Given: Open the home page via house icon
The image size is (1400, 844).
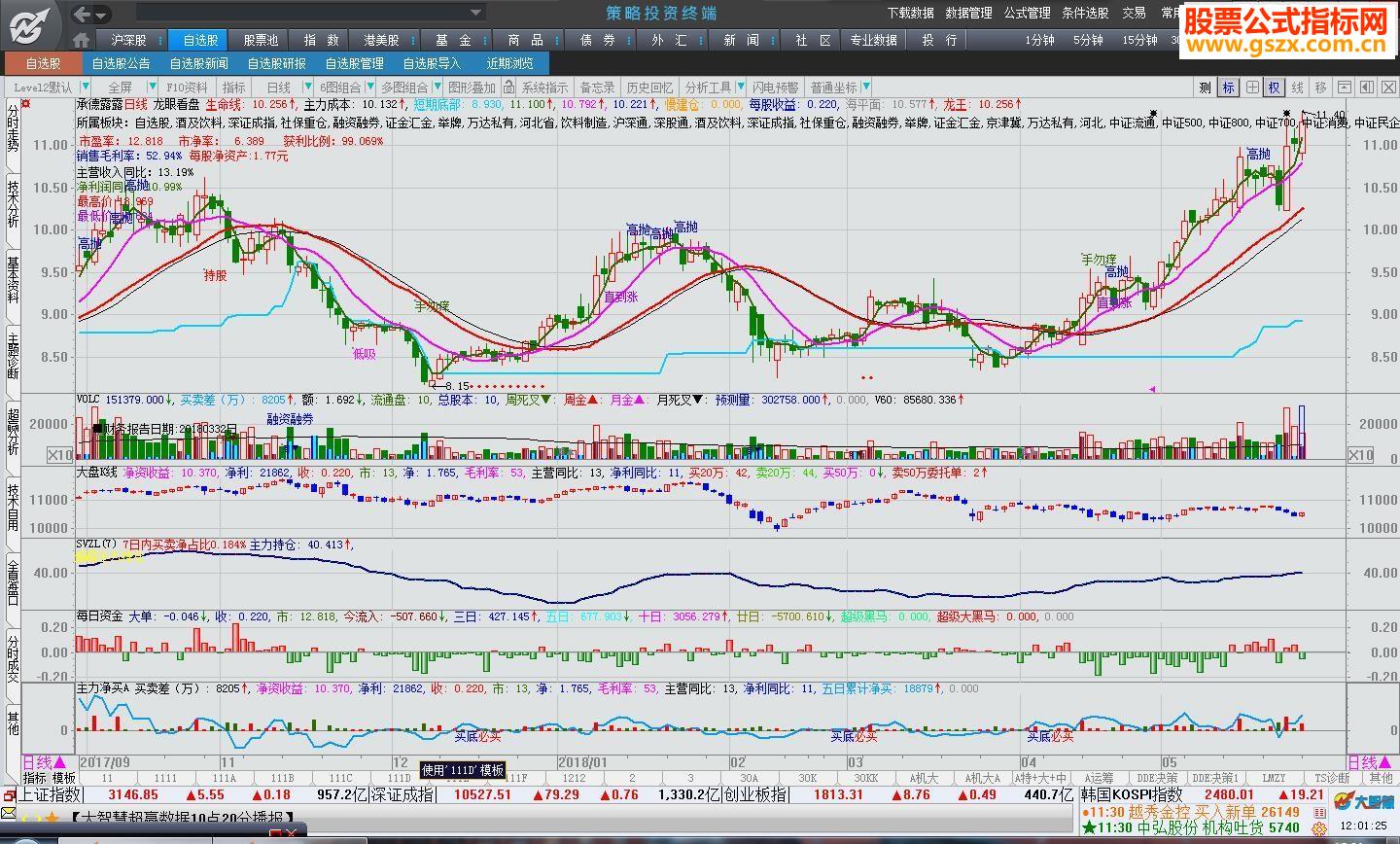Looking at the screenshot, I should point(82,40).
